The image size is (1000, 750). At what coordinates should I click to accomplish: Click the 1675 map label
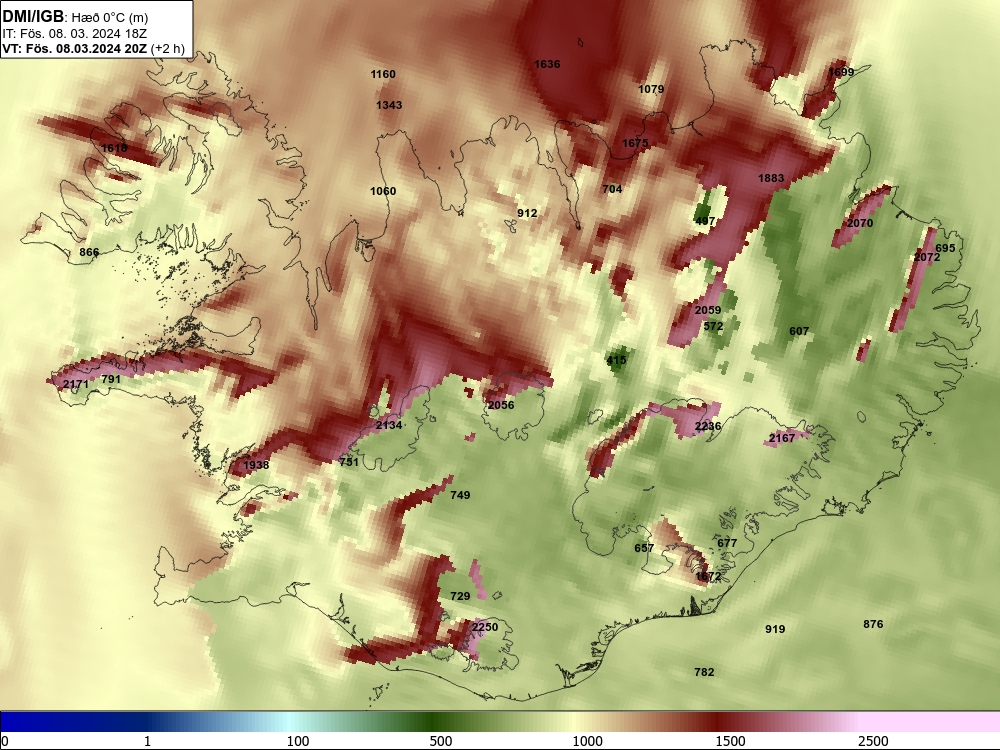coord(635,143)
